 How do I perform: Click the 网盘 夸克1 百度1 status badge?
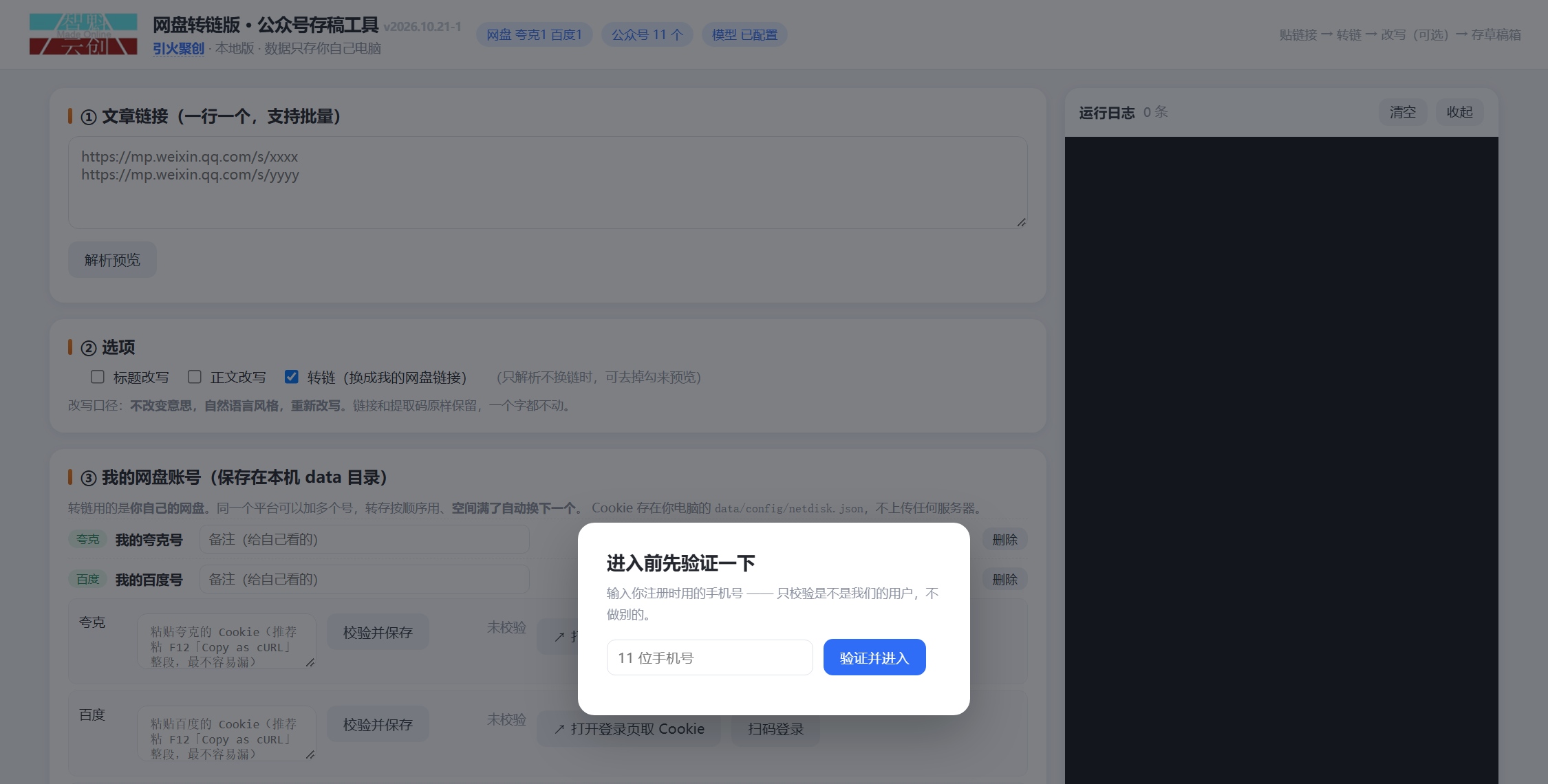pos(534,34)
